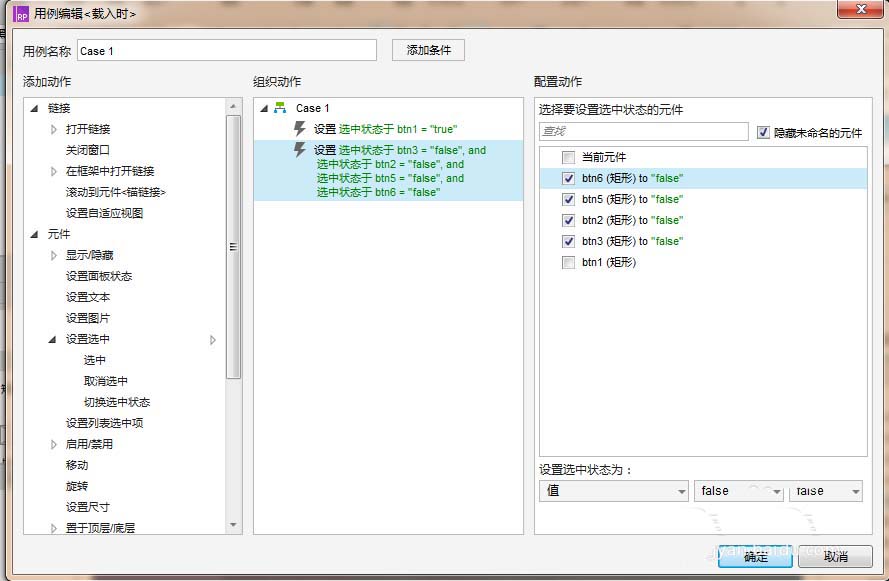Expand the 打开链接 item
Image resolution: width=889 pixels, height=581 pixels.
pyautogui.click(x=53, y=129)
